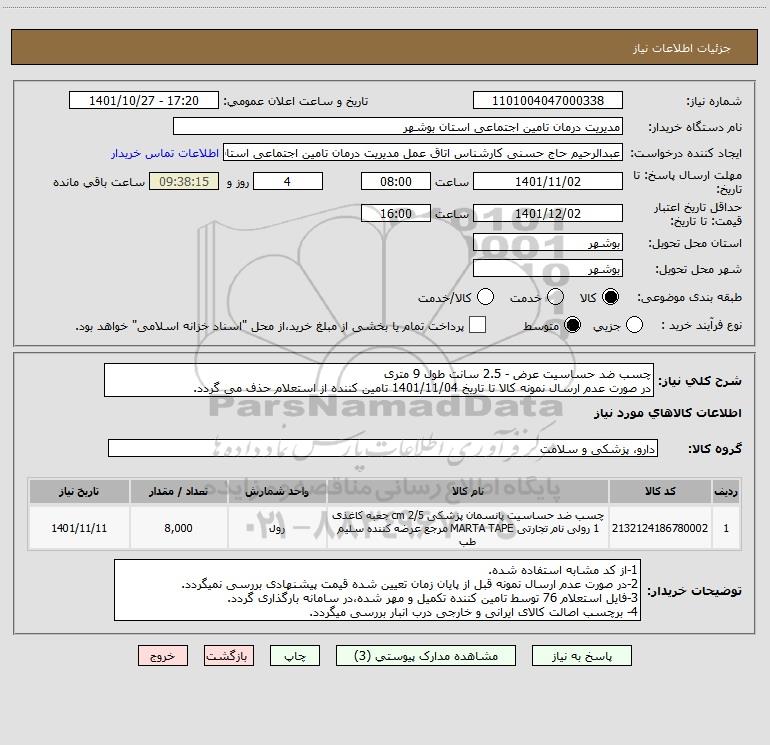Click the remaining time 09:38:15 field
This screenshot has height=745, width=770.
pyautogui.click(x=184, y=182)
